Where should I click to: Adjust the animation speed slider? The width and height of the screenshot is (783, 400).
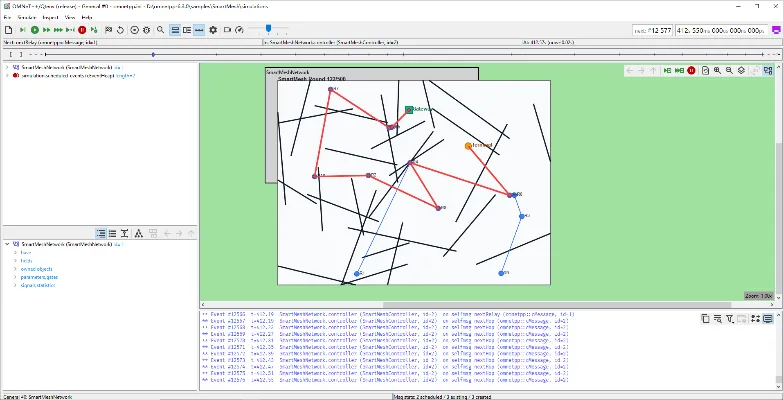tap(268, 29)
